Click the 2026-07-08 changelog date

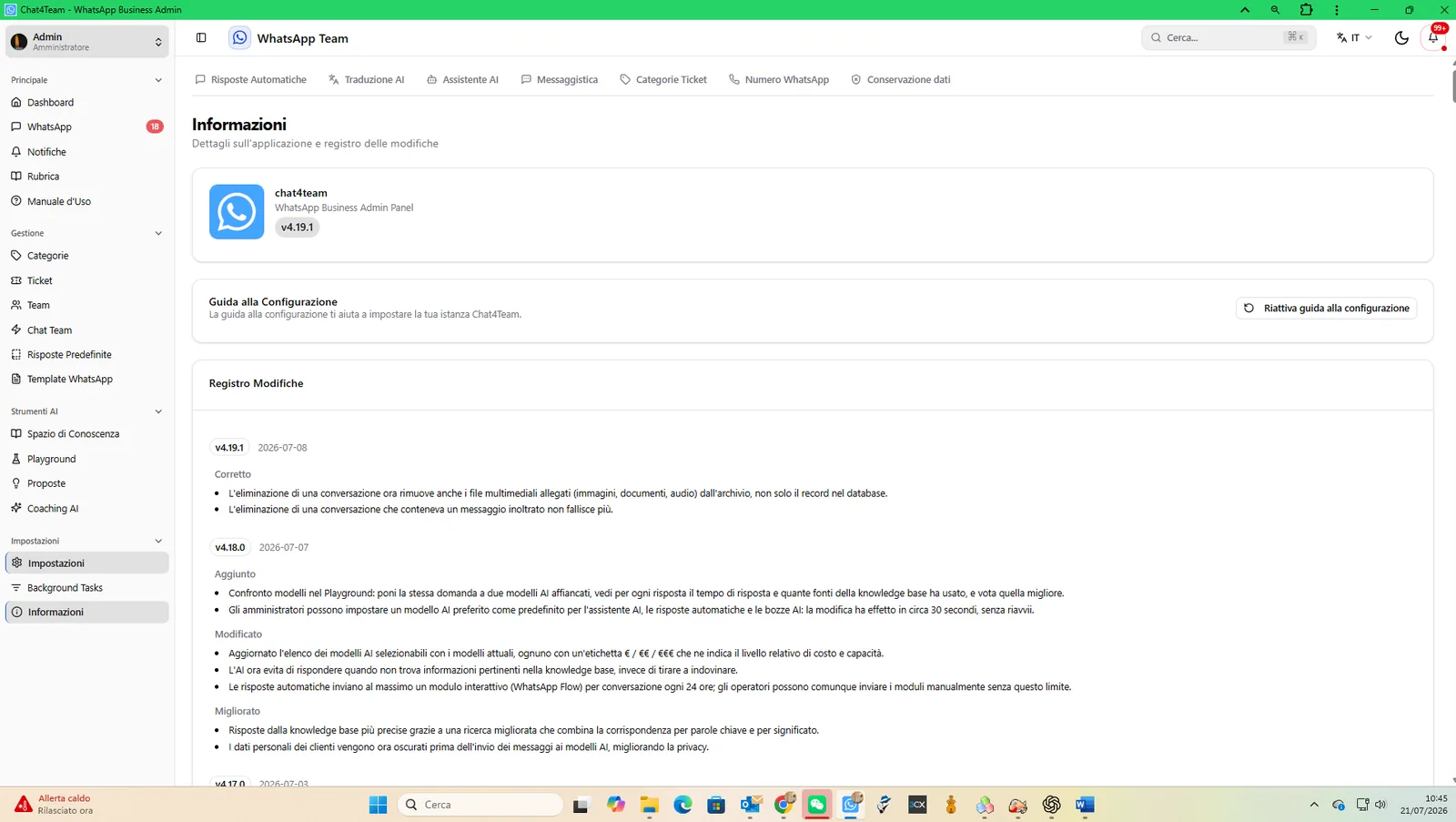click(x=282, y=448)
